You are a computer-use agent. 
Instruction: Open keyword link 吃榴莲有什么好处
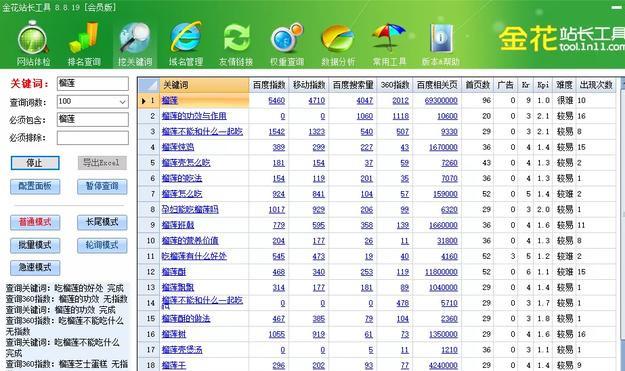pos(194,256)
